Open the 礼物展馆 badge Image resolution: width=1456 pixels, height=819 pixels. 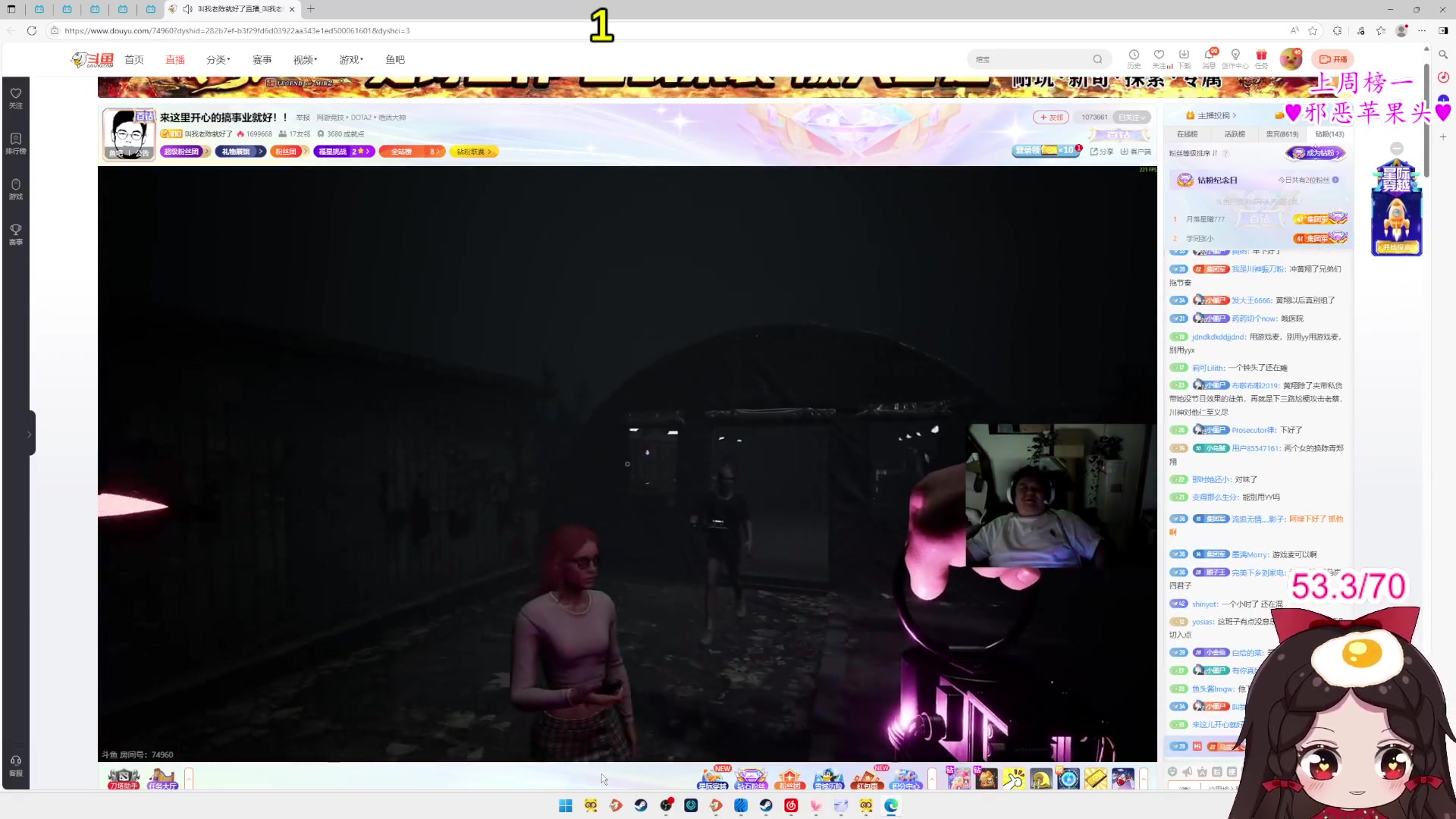coord(240,152)
